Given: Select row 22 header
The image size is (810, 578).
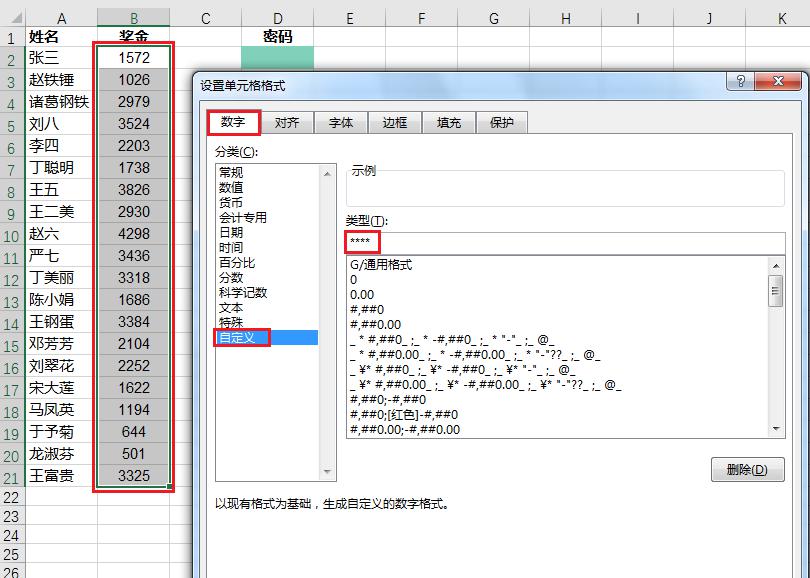Looking at the screenshot, I should (x=11, y=497).
